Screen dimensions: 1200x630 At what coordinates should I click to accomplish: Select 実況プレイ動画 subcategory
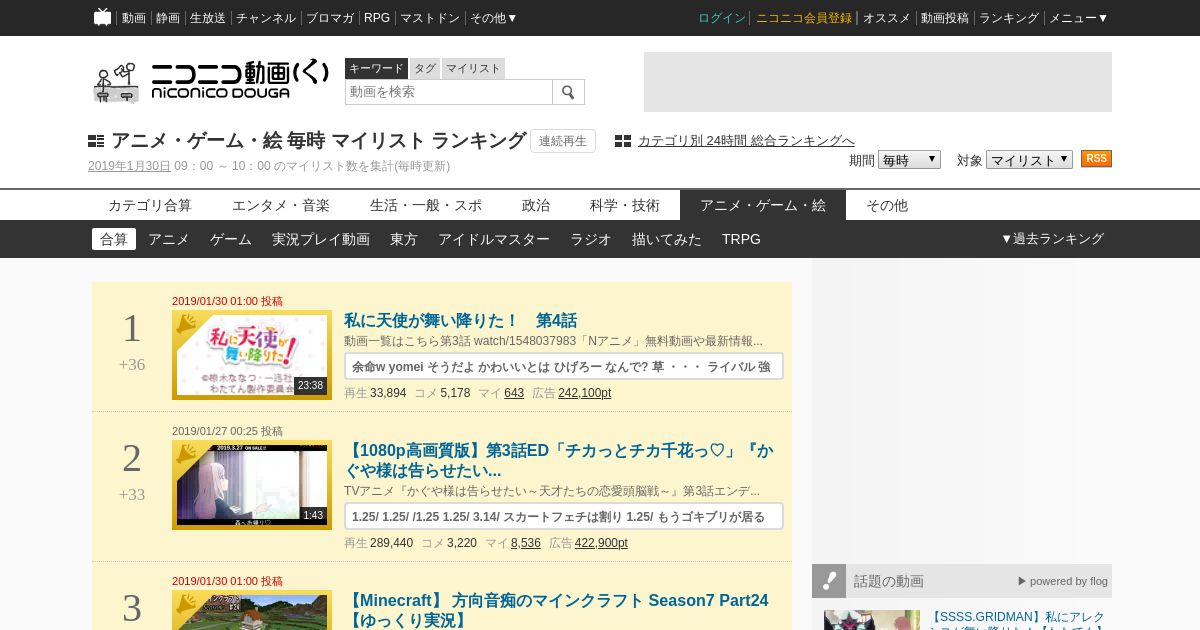321,239
